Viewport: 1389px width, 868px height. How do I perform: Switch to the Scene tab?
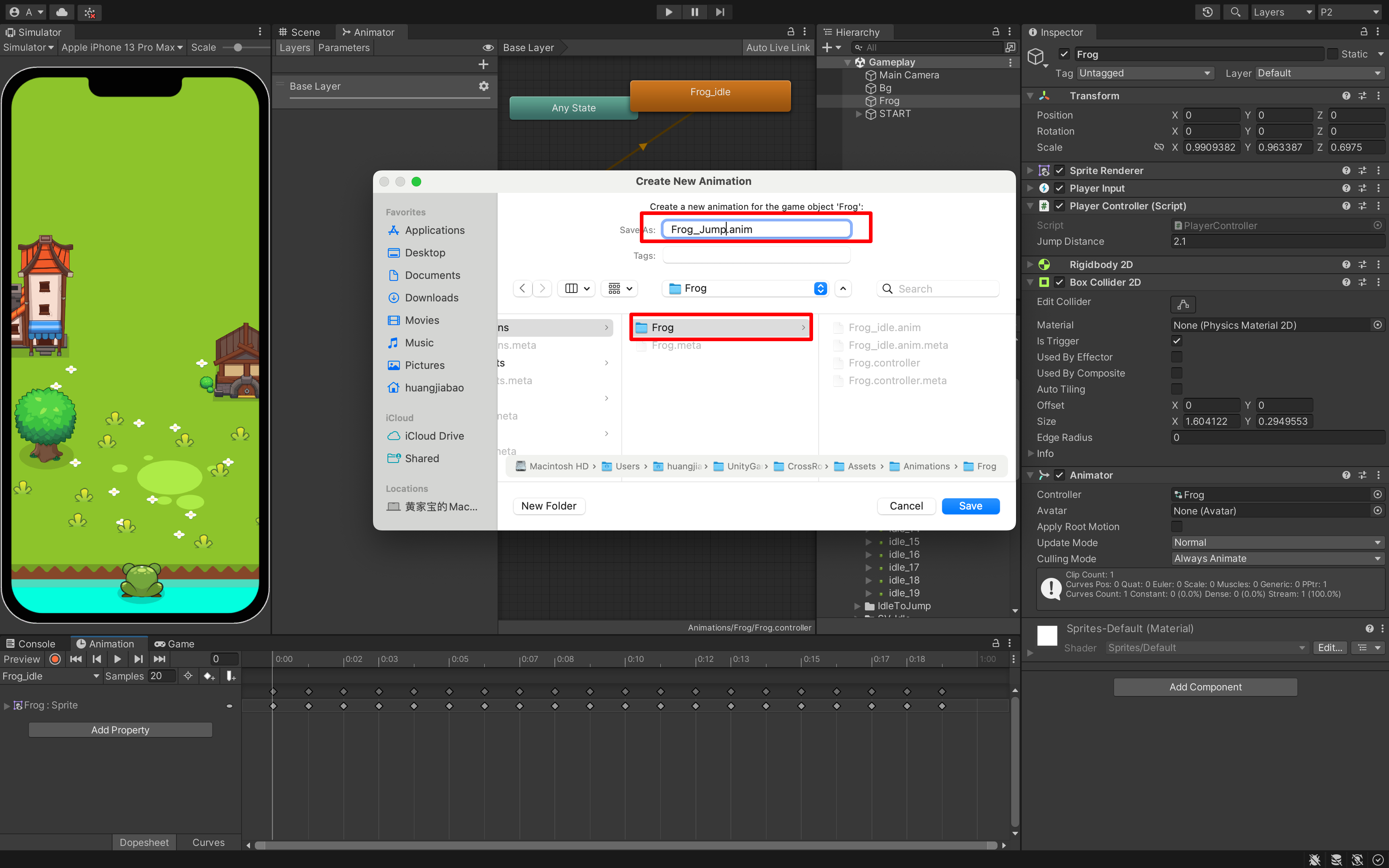point(299,32)
